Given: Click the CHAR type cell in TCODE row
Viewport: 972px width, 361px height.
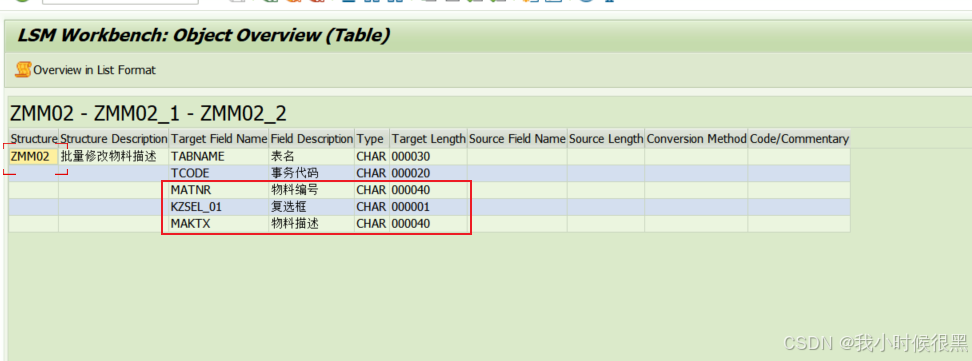Looking at the screenshot, I should click(373, 173).
